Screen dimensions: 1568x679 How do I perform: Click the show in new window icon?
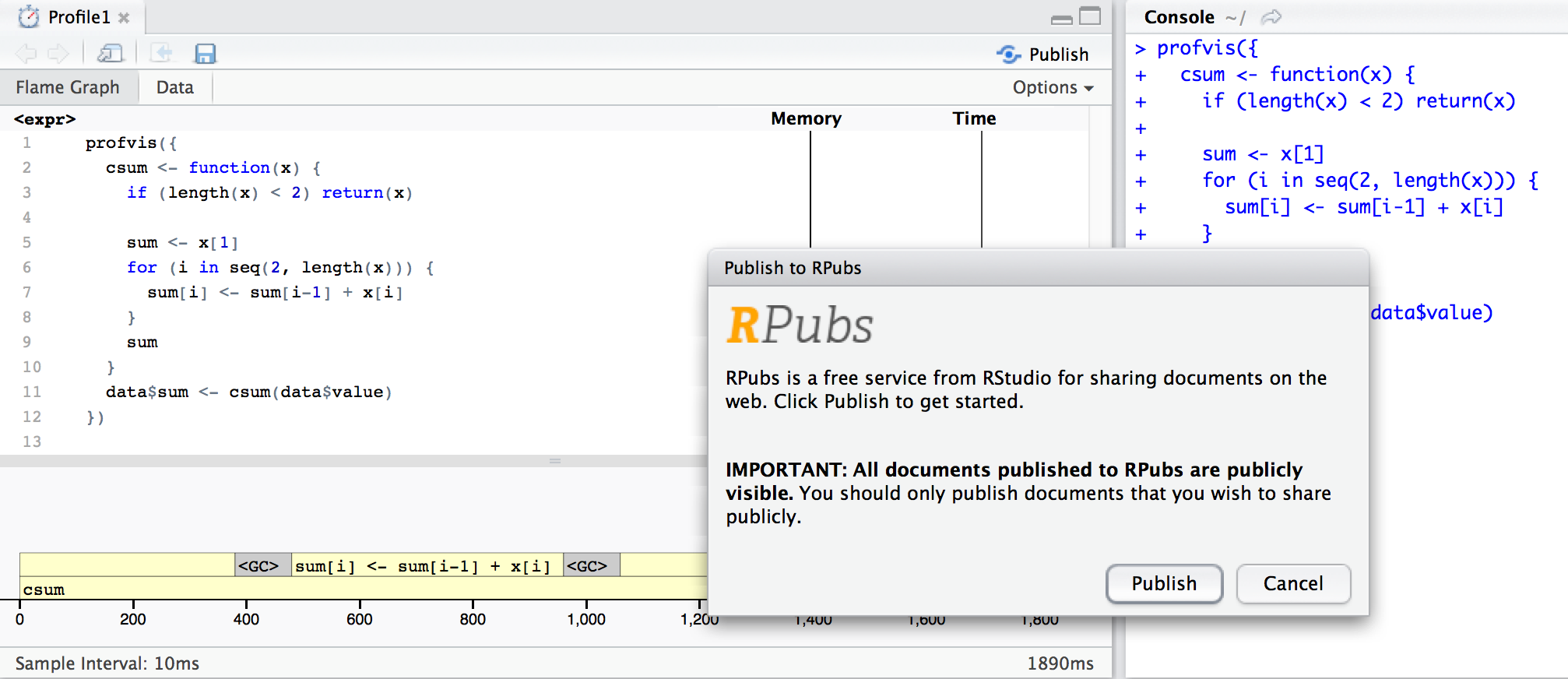point(110,53)
